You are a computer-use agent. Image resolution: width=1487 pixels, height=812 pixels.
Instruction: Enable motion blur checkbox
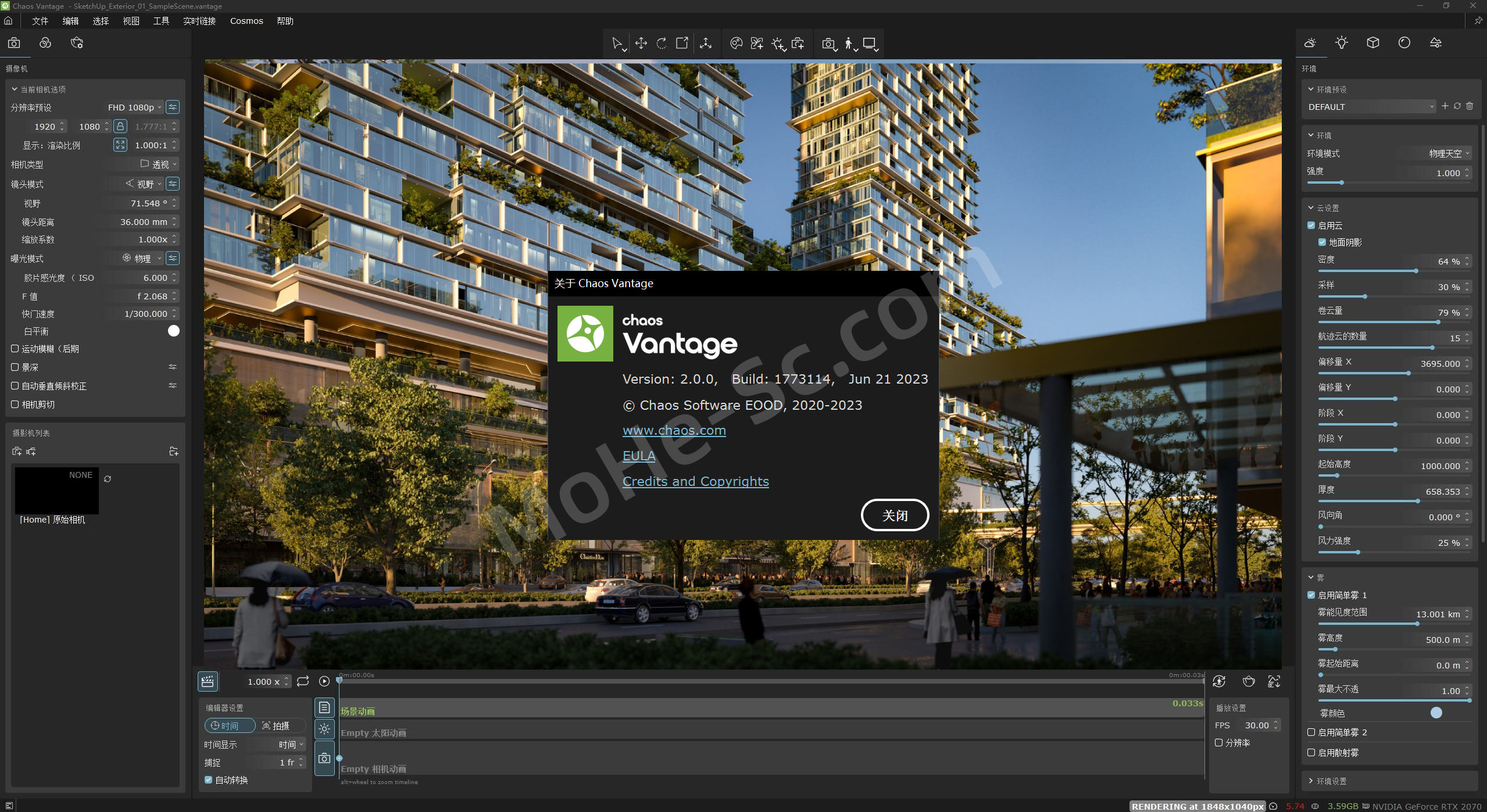(x=15, y=349)
